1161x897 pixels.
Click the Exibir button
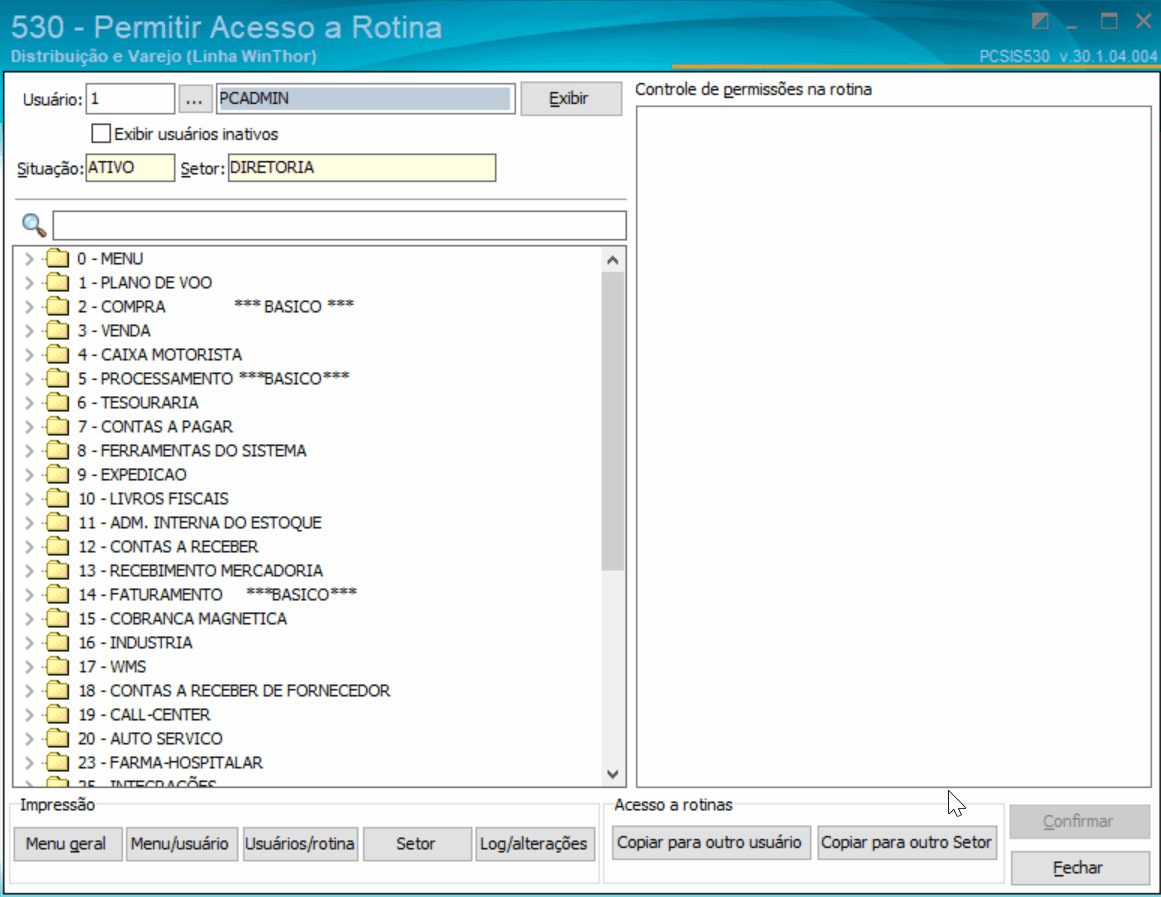(571, 99)
